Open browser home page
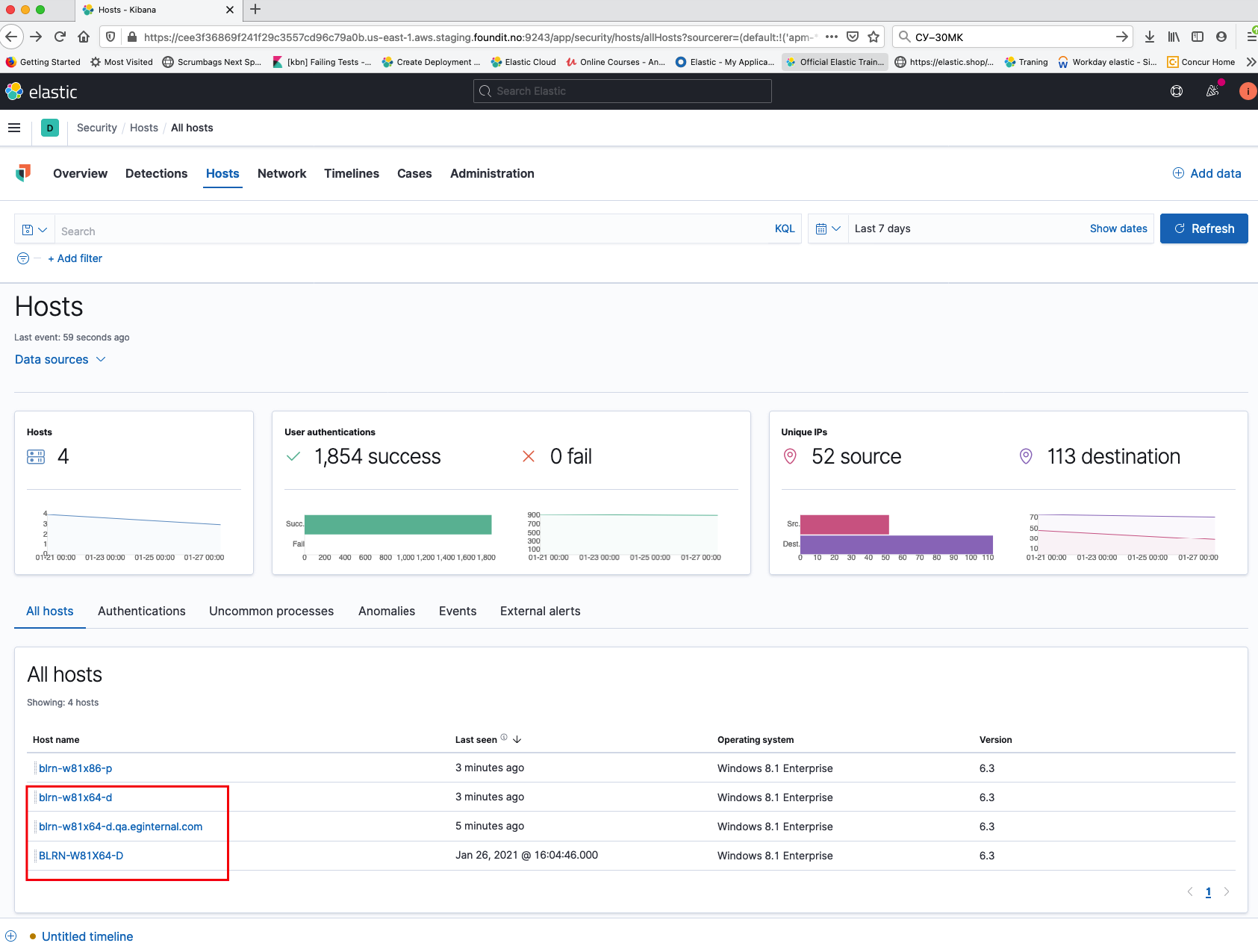This screenshot has width=1258, height=952. click(84, 37)
